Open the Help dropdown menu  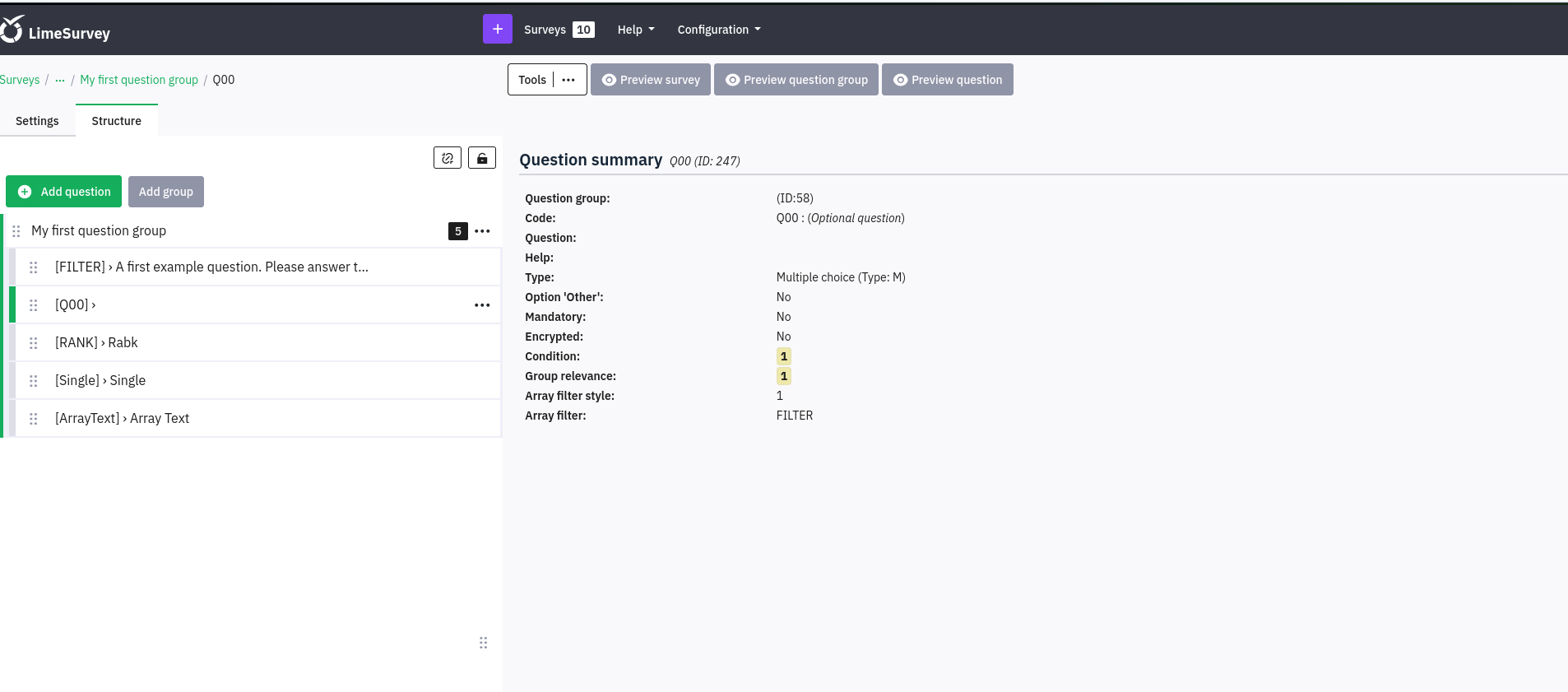636,30
